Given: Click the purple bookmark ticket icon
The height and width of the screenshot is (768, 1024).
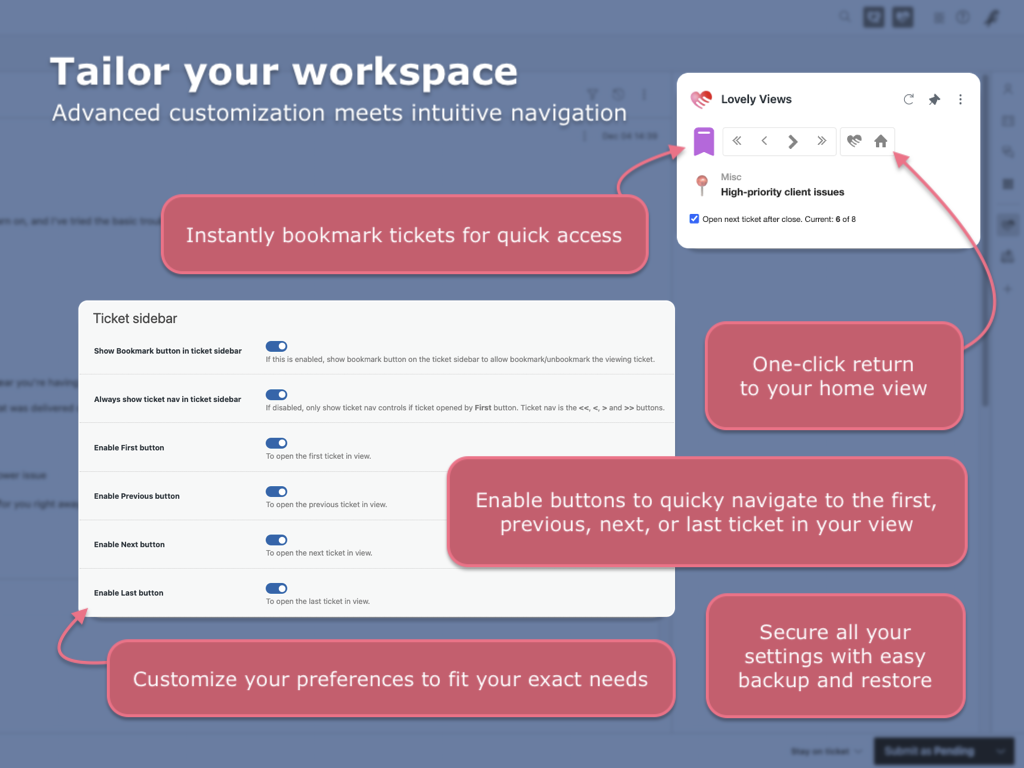Looking at the screenshot, I should [704, 141].
